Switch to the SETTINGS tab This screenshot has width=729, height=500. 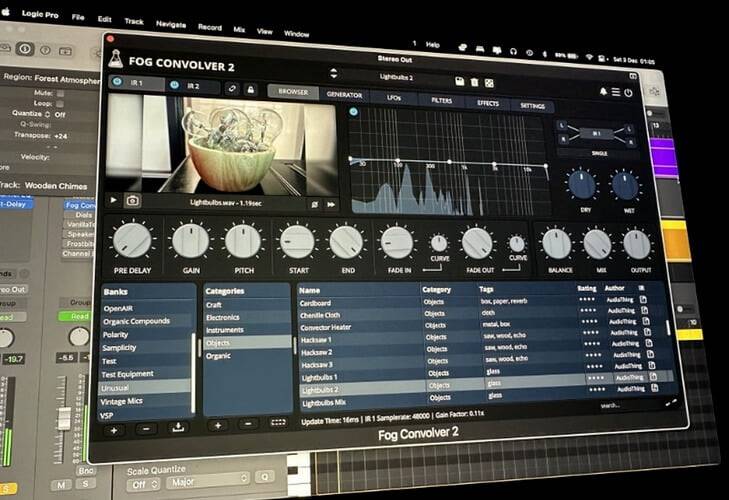(532, 106)
